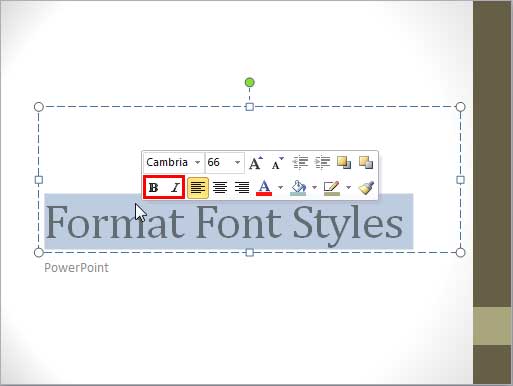Click the word "Format" in title
This screenshot has height=386, width=513.
coord(115,222)
